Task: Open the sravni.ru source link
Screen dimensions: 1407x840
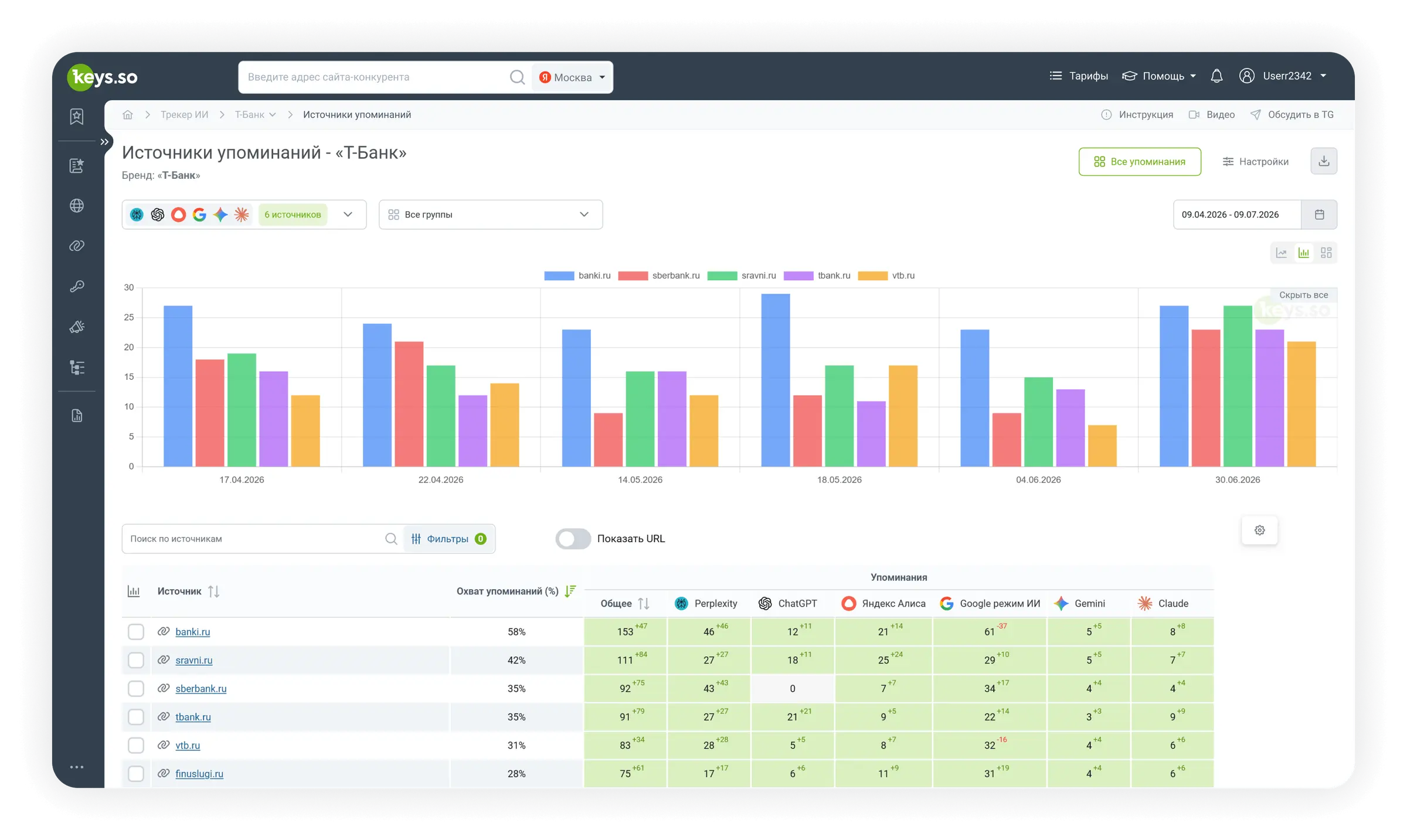Action: click(194, 661)
